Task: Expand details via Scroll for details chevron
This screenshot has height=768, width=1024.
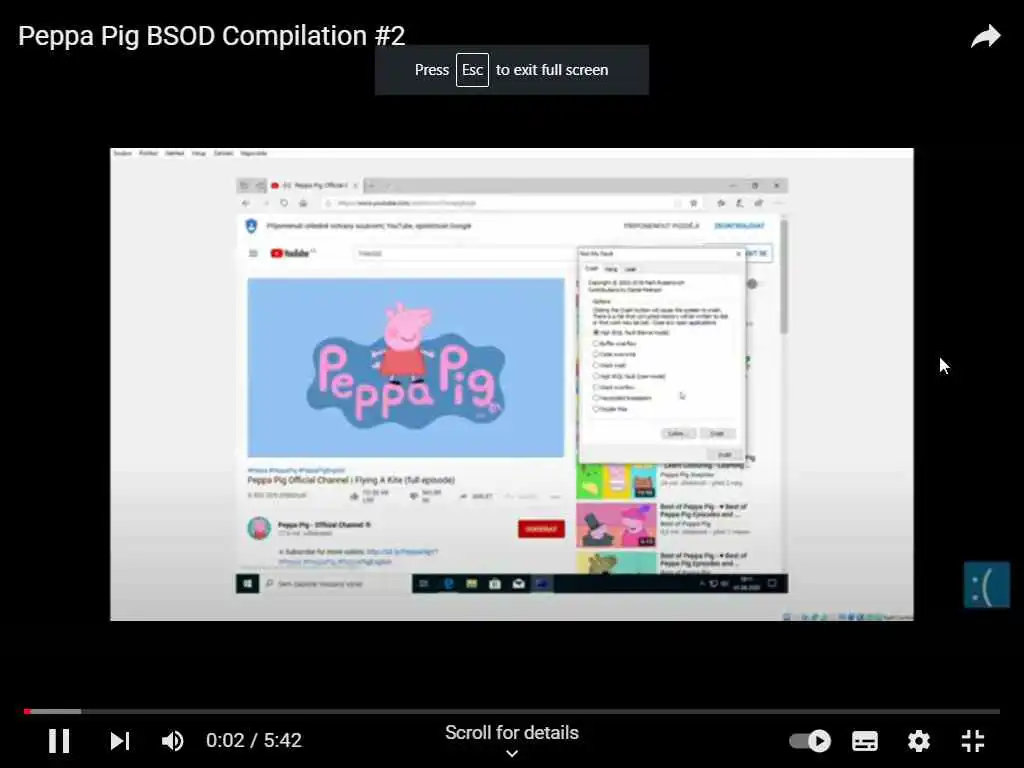Action: (512, 754)
